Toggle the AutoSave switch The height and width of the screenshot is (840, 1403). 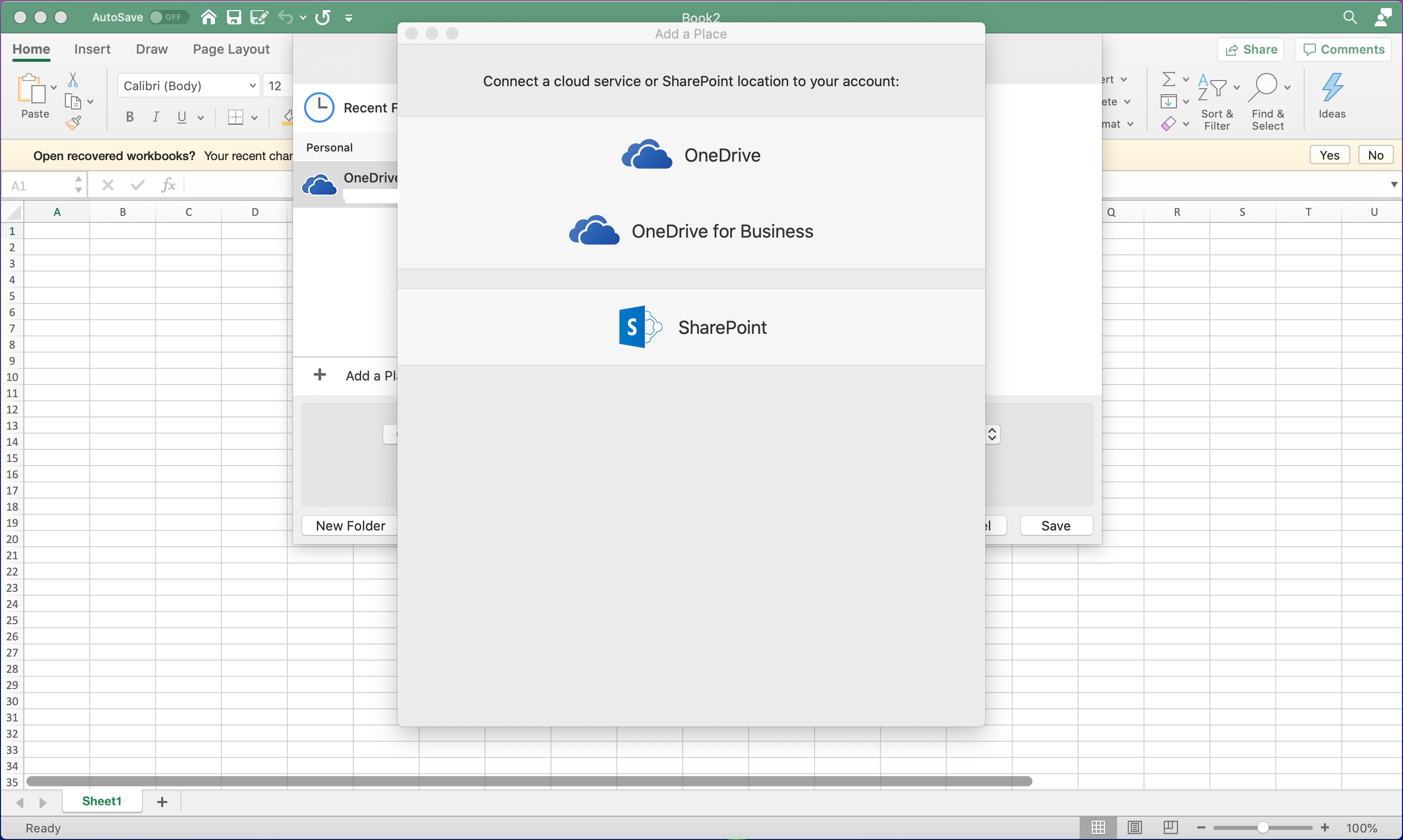point(168,18)
